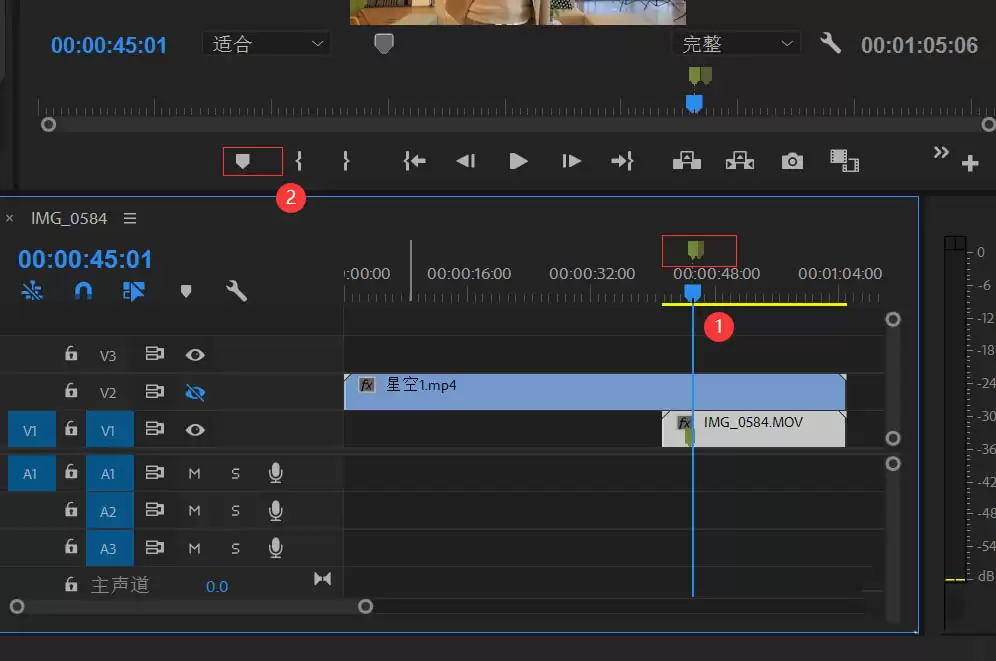The image size is (996, 661).
Task: Open timeline display settings wrench
Action: coord(236,291)
